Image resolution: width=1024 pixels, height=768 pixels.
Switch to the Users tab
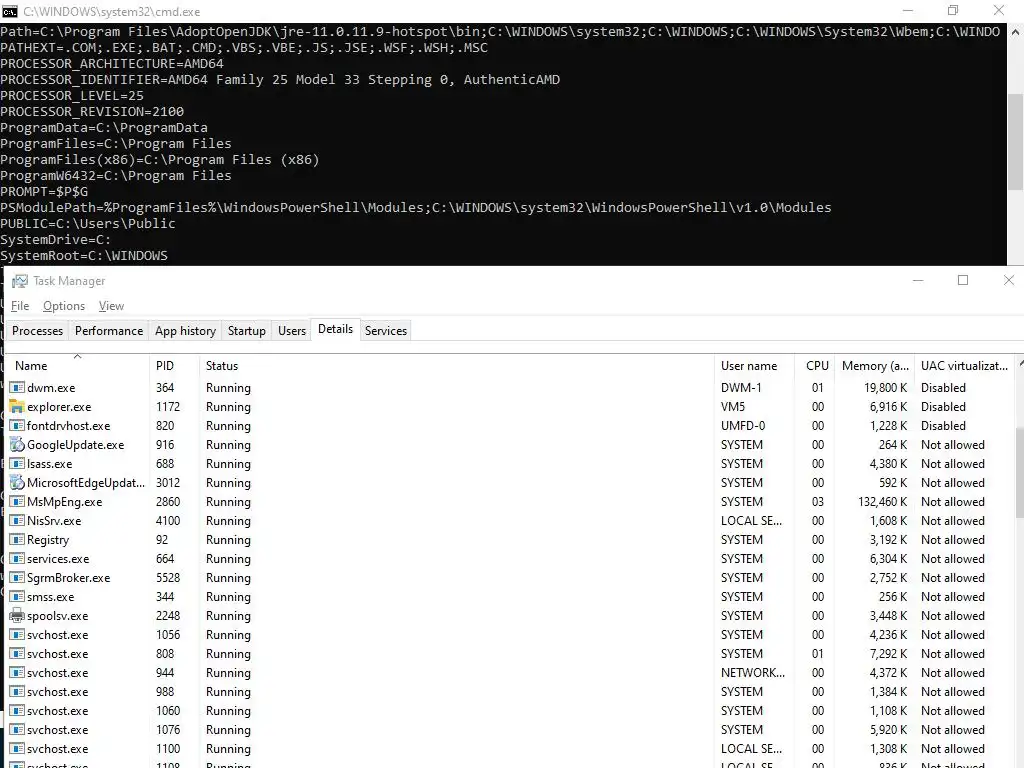pyautogui.click(x=292, y=330)
